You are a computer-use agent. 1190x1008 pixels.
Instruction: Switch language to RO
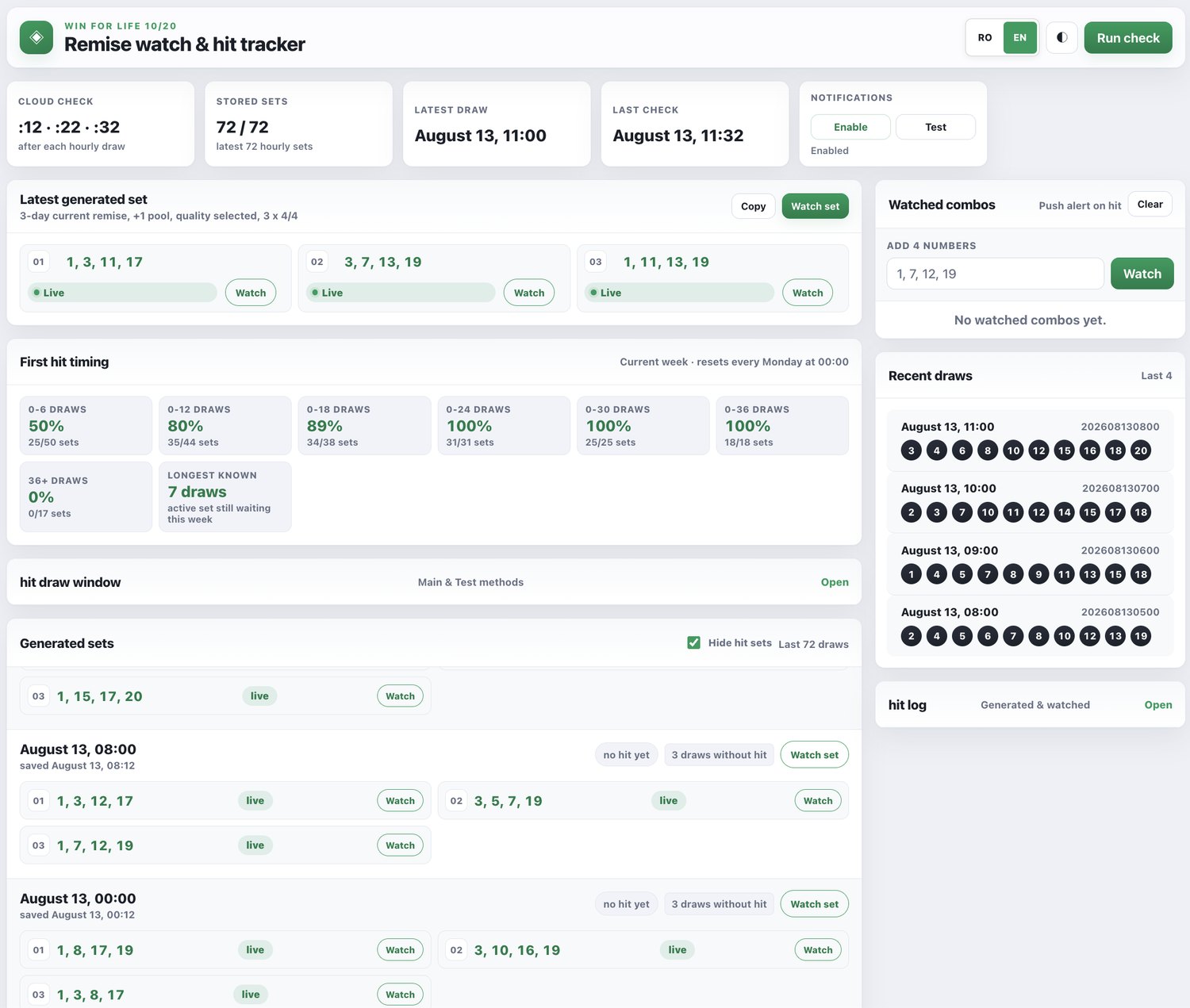pos(985,37)
